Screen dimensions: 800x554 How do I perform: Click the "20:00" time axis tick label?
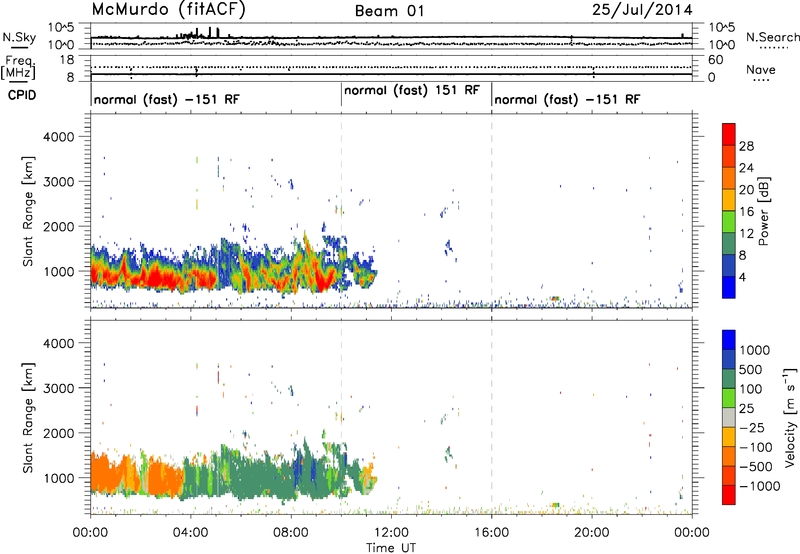point(591,533)
